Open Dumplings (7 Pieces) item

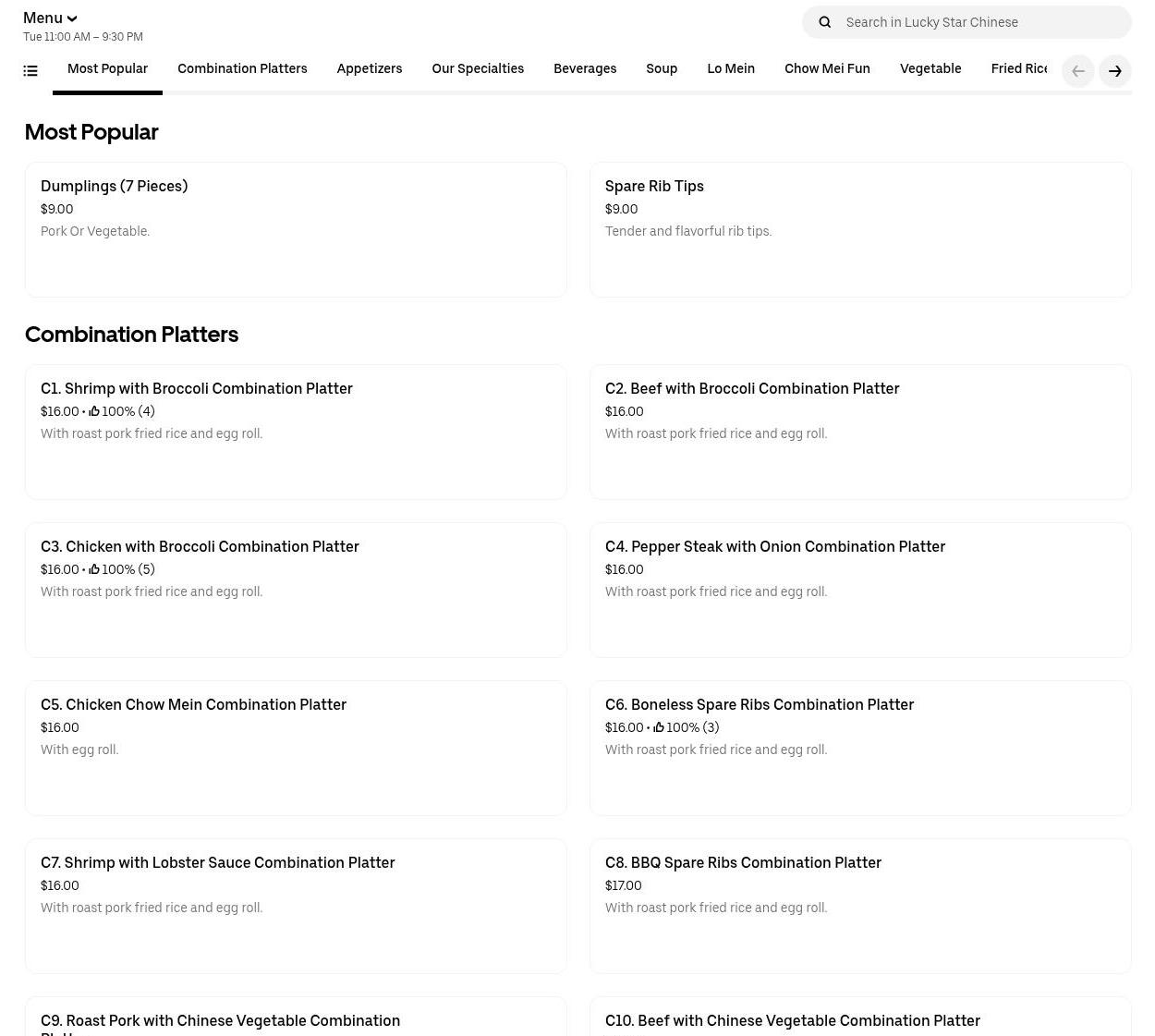296,229
